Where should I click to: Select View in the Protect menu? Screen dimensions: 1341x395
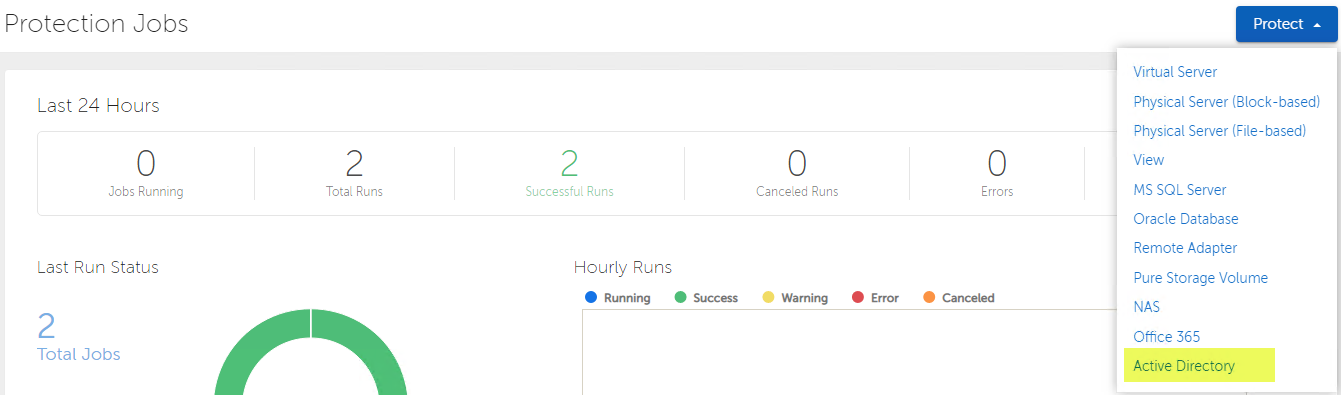coord(1148,160)
